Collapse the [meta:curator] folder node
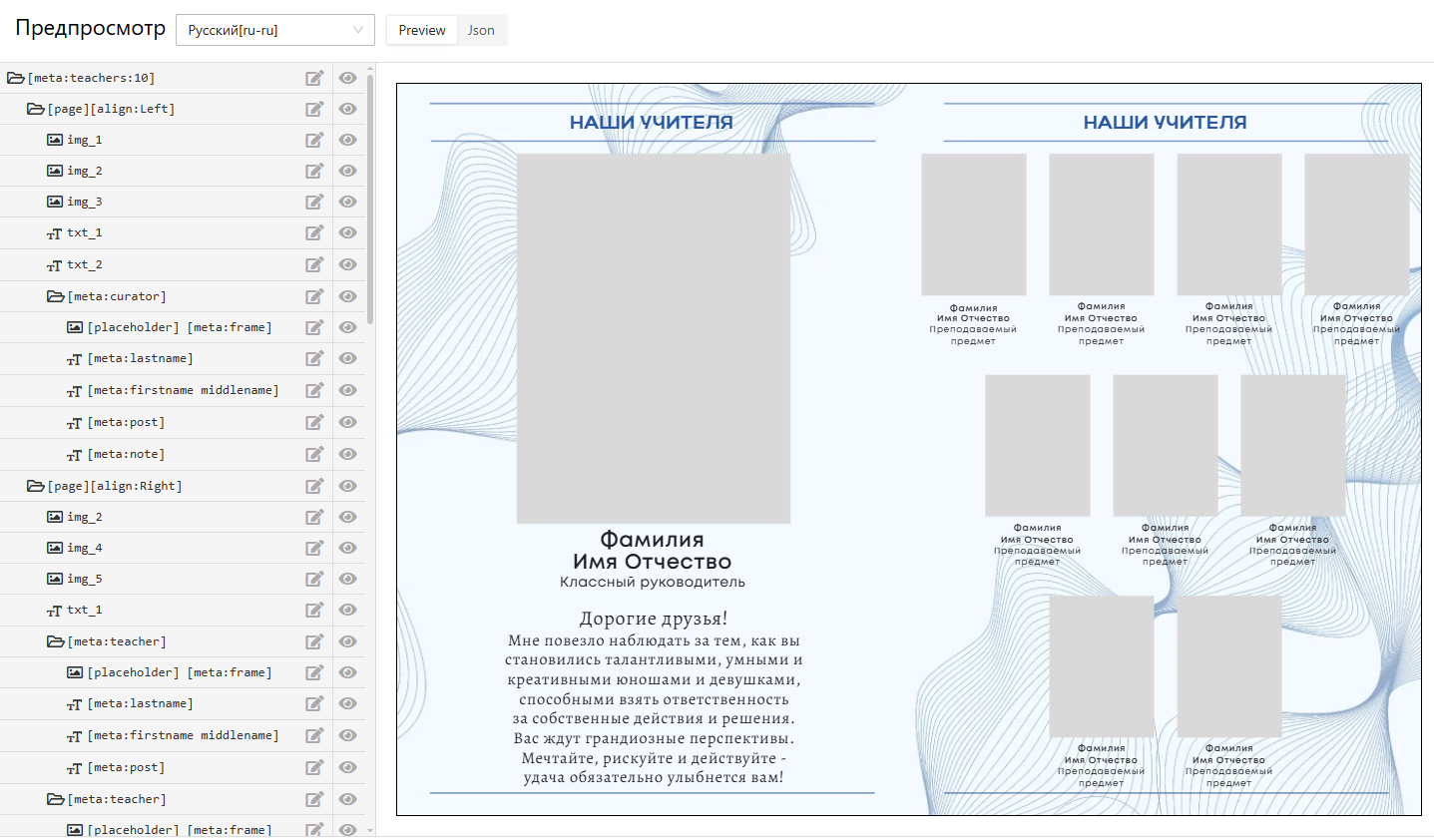This screenshot has width=1434, height=840. pyautogui.click(x=55, y=296)
